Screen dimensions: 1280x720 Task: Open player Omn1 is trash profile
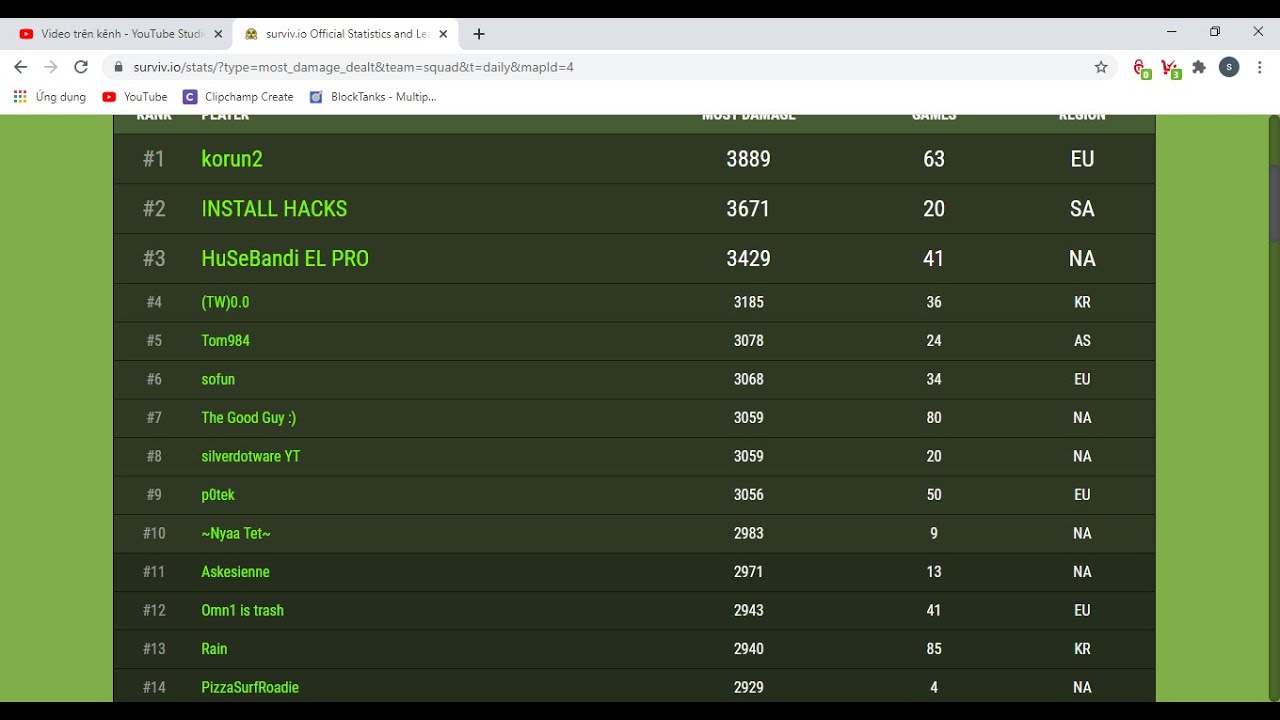pyautogui.click(x=242, y=610)
